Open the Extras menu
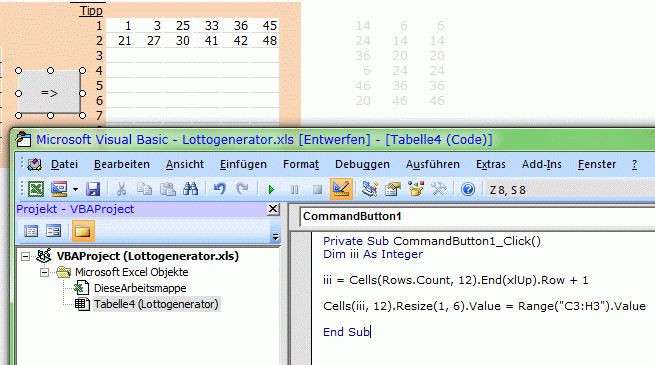 point(491,165)
